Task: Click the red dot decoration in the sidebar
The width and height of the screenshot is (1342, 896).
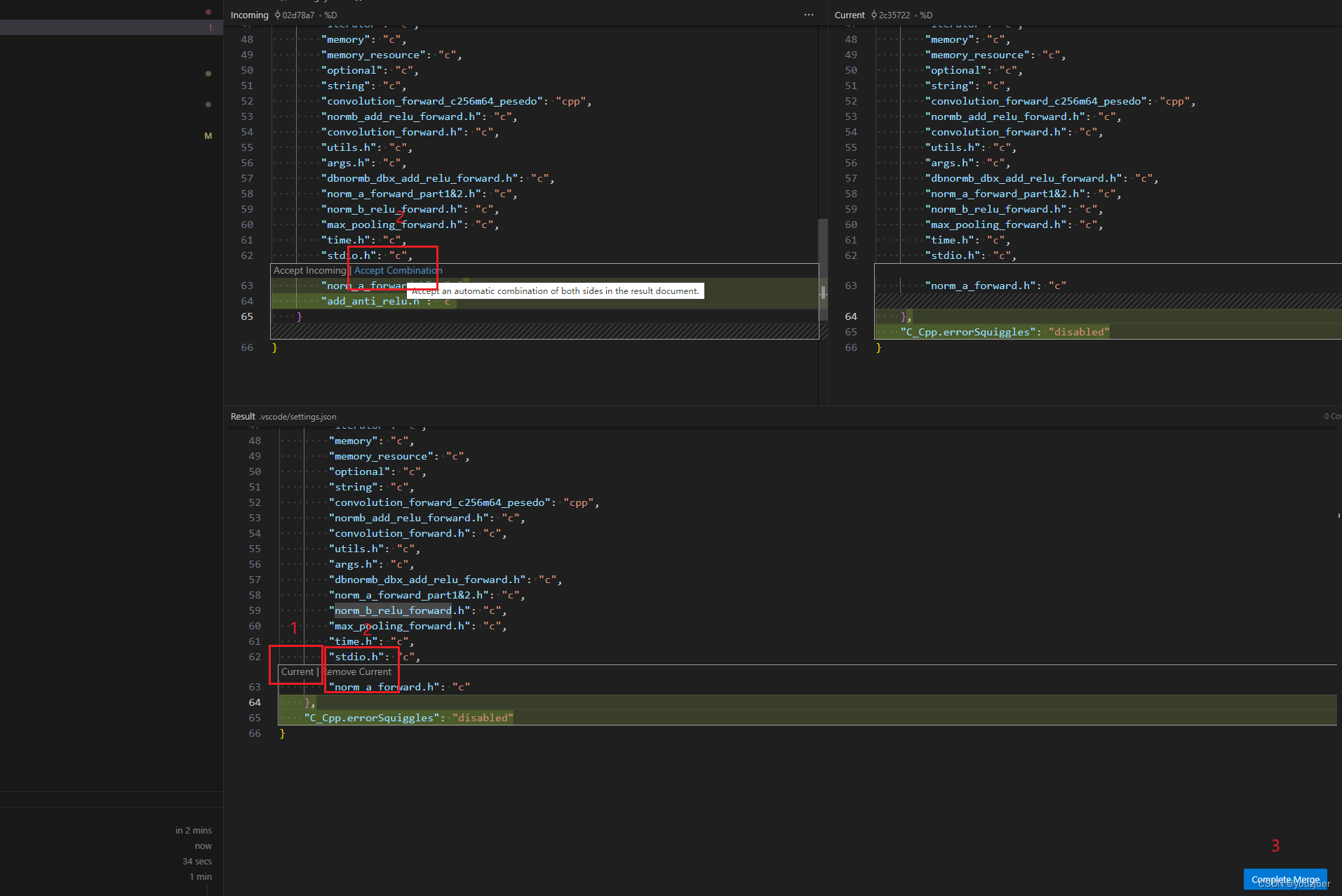Action: coord(208,11)
